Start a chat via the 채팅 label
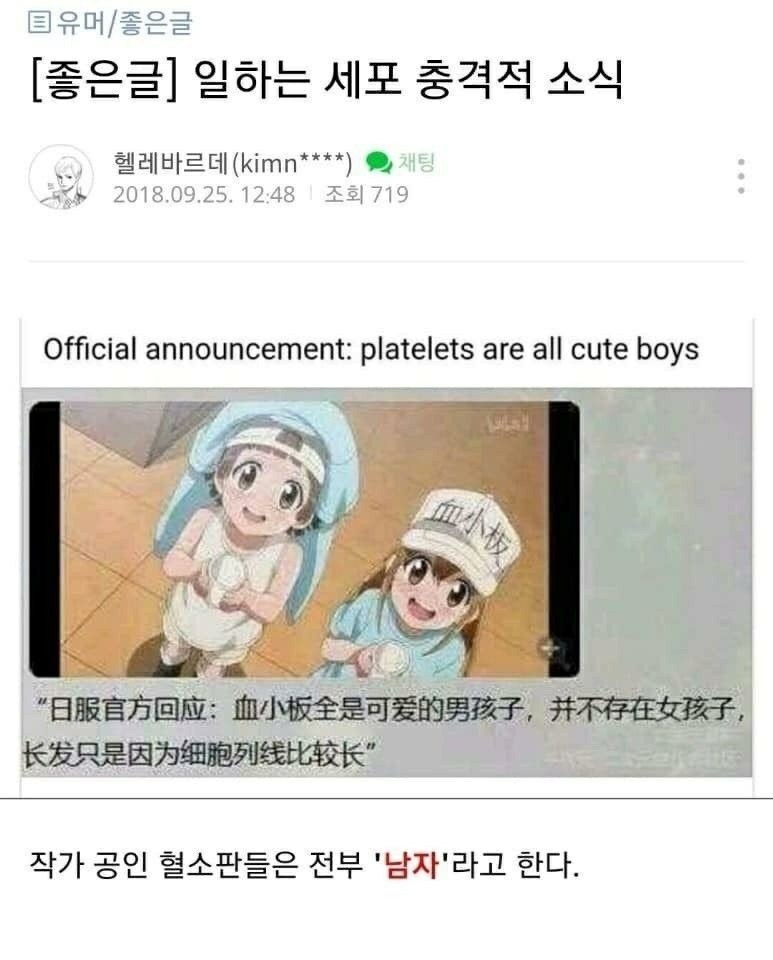This screenshot has width=773, height=960. (417, 162)
